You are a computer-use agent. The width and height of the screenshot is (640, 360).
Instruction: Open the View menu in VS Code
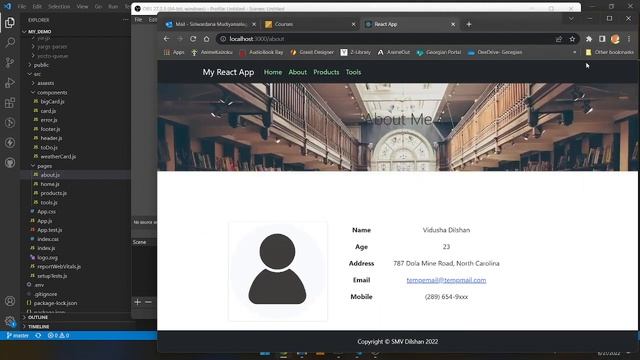[82, 7]
